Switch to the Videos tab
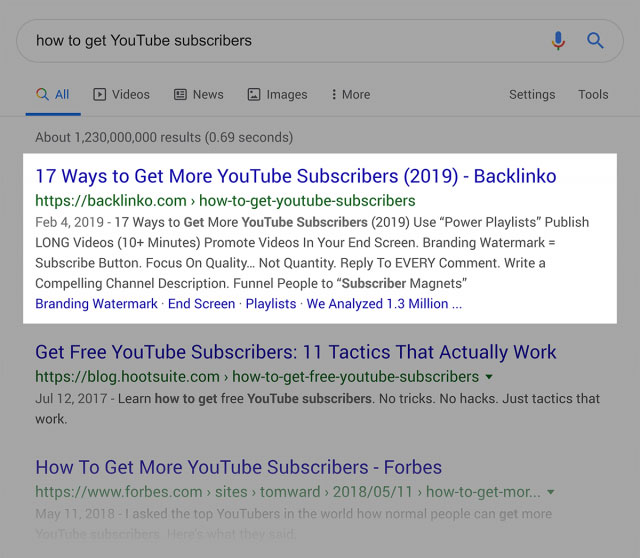The image size is (640, 558). click(122, 94)
